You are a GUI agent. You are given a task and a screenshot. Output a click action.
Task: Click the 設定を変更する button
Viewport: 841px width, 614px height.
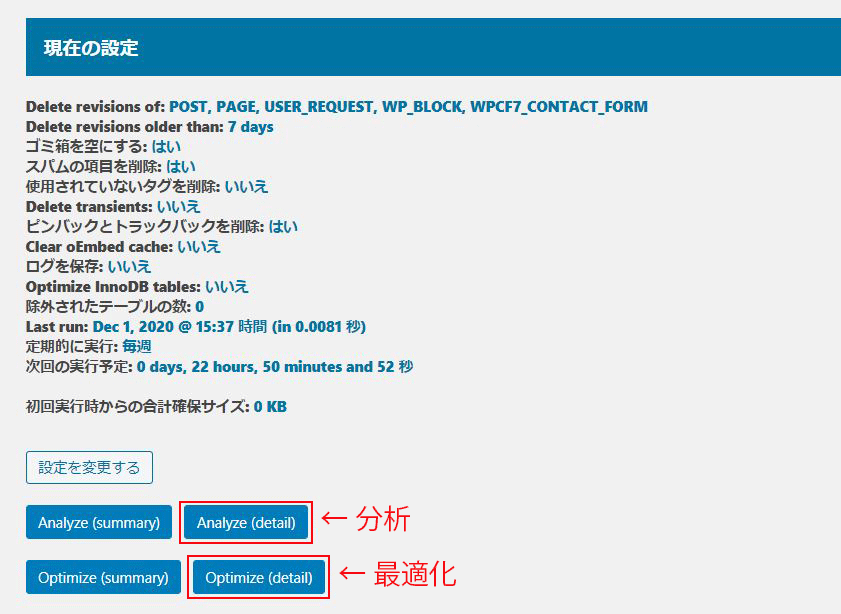pos(89,467)
